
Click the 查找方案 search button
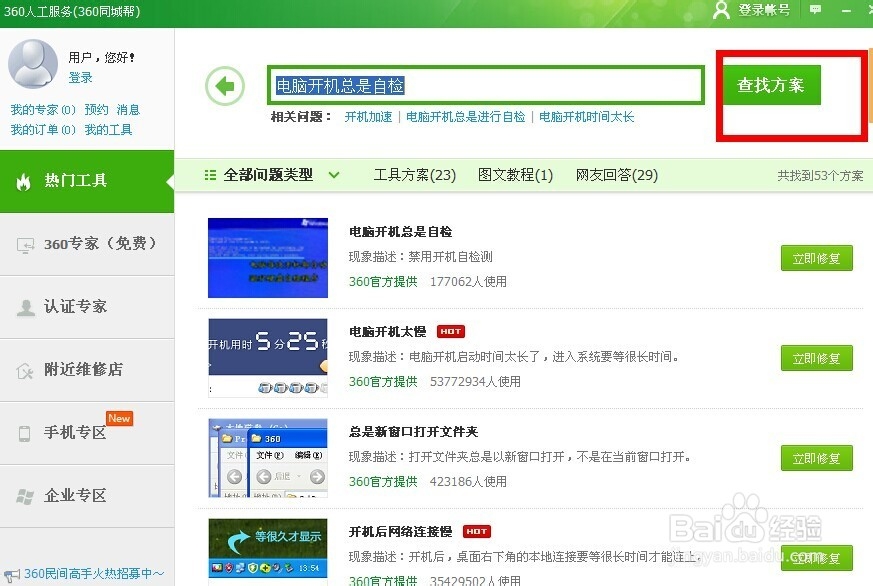tap(772, 85)
